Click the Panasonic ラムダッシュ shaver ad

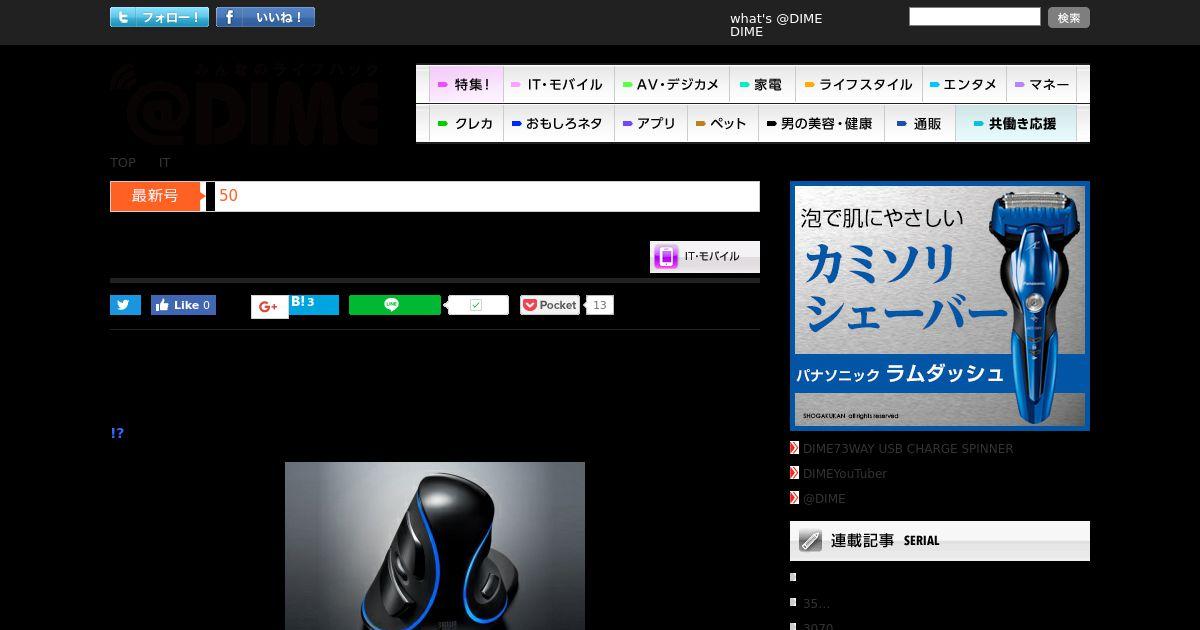coord(940,306)
